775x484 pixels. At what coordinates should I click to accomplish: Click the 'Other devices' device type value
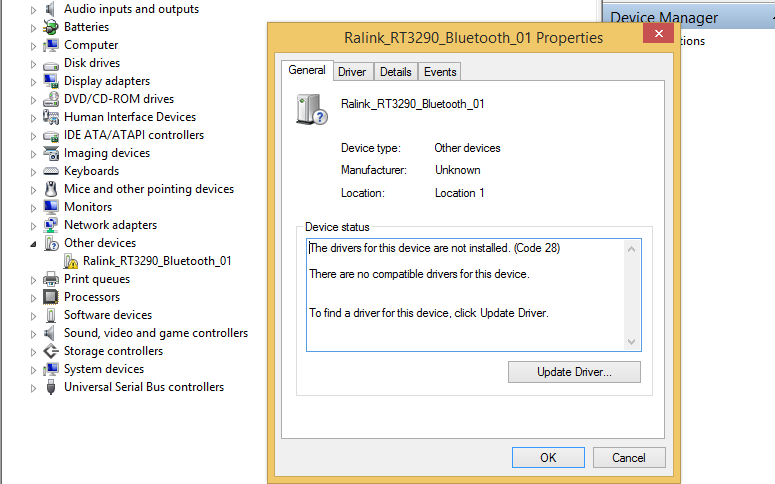467,148
